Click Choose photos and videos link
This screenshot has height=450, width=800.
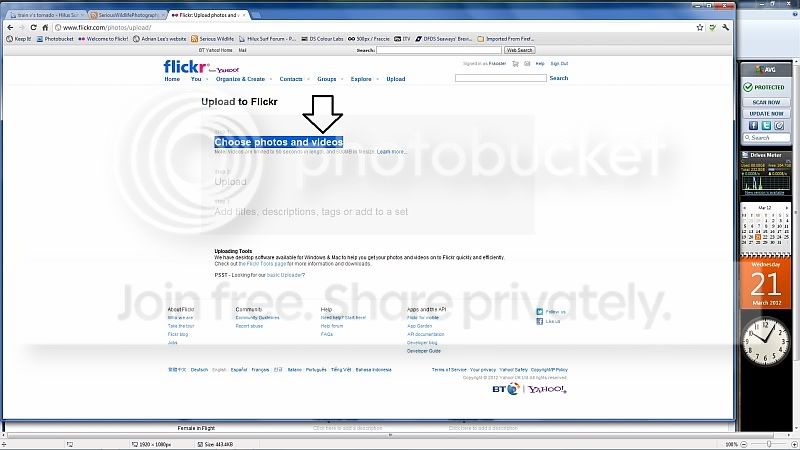[279, 142]
